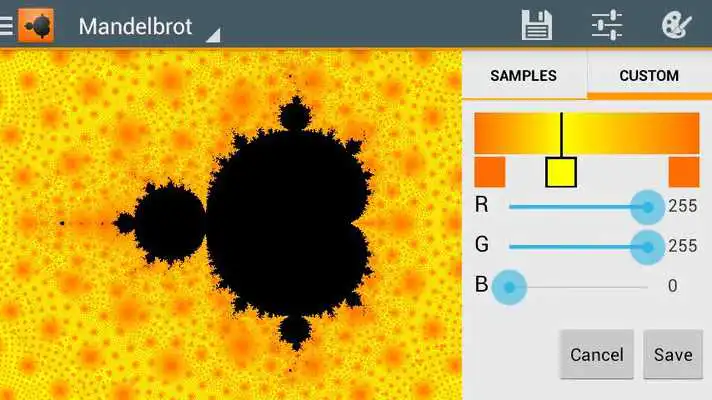Switch to the CUSTOM tab

click(x=649, y=75)
